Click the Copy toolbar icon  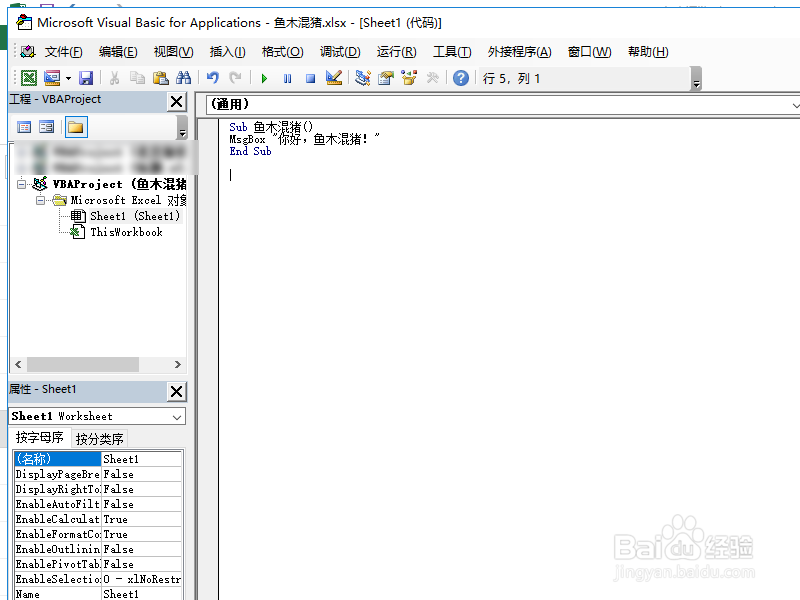(137, 78)
